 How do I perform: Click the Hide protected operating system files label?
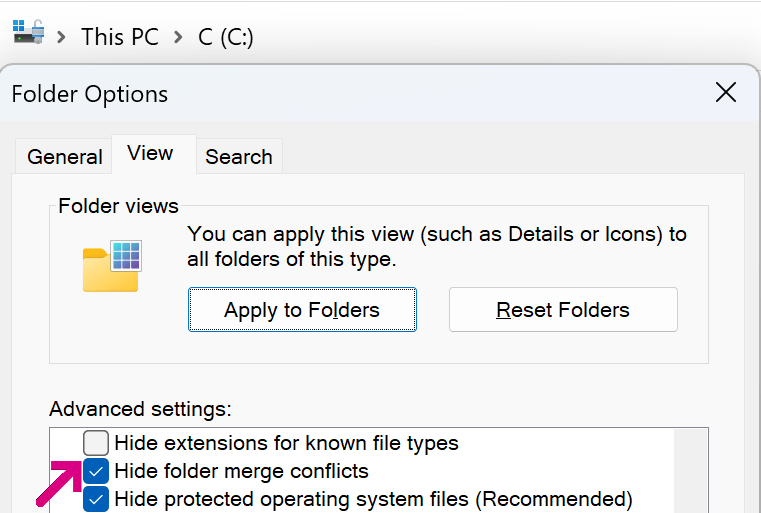point(373,499)
